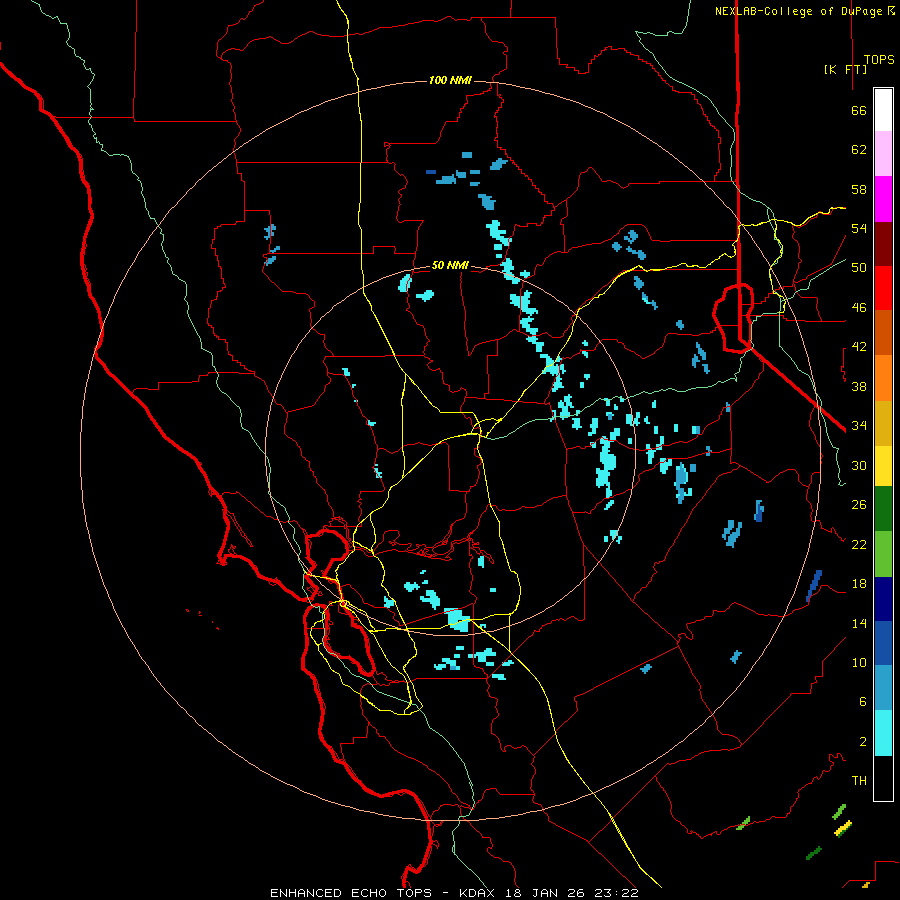Click the "NEXLAB-College of DuPage" header text
The width and height of the screenshot is (900, 900).
[x=800, y=11]
